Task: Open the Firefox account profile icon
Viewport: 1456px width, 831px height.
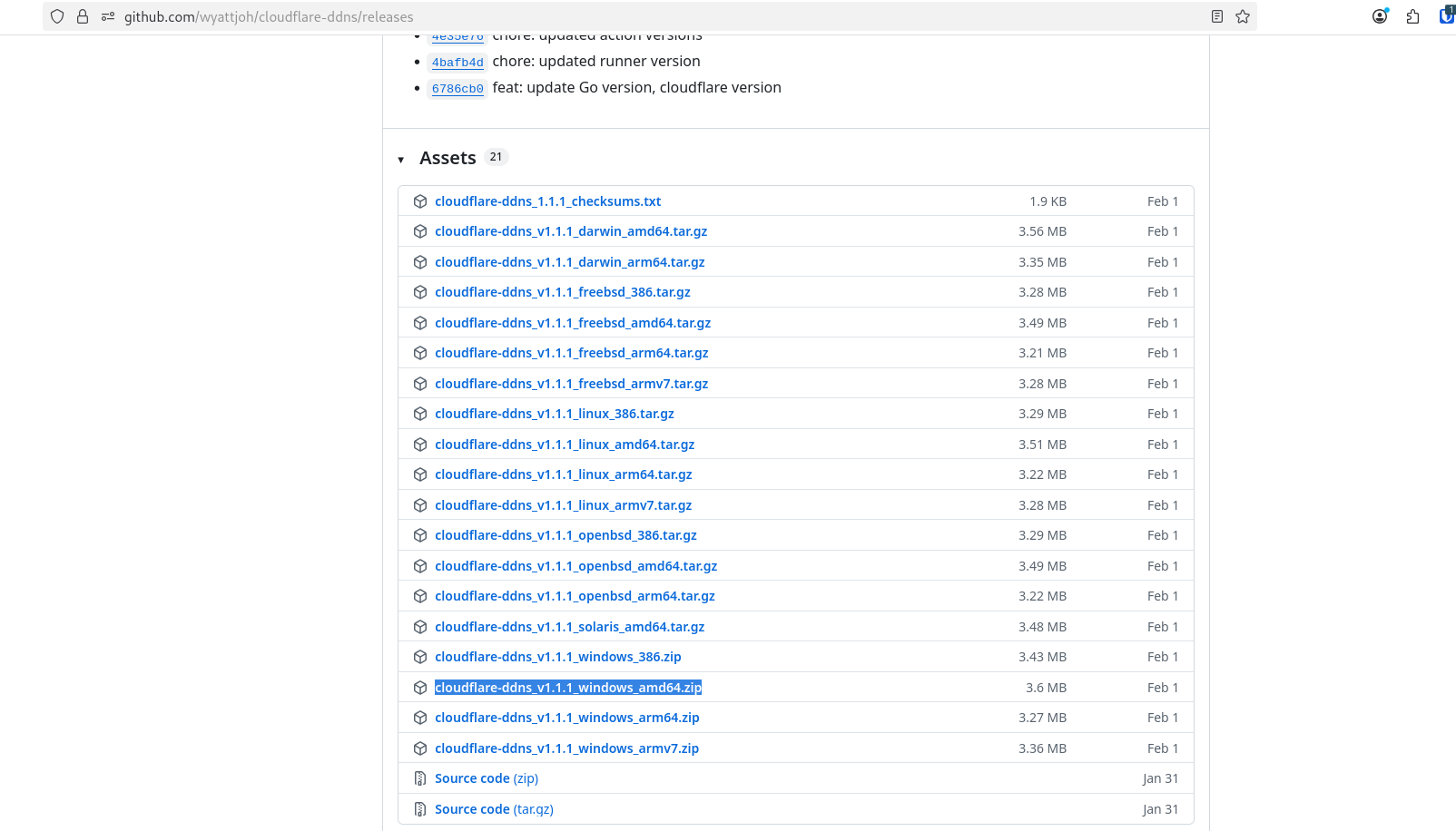Action: click(x=1380, y=16)
